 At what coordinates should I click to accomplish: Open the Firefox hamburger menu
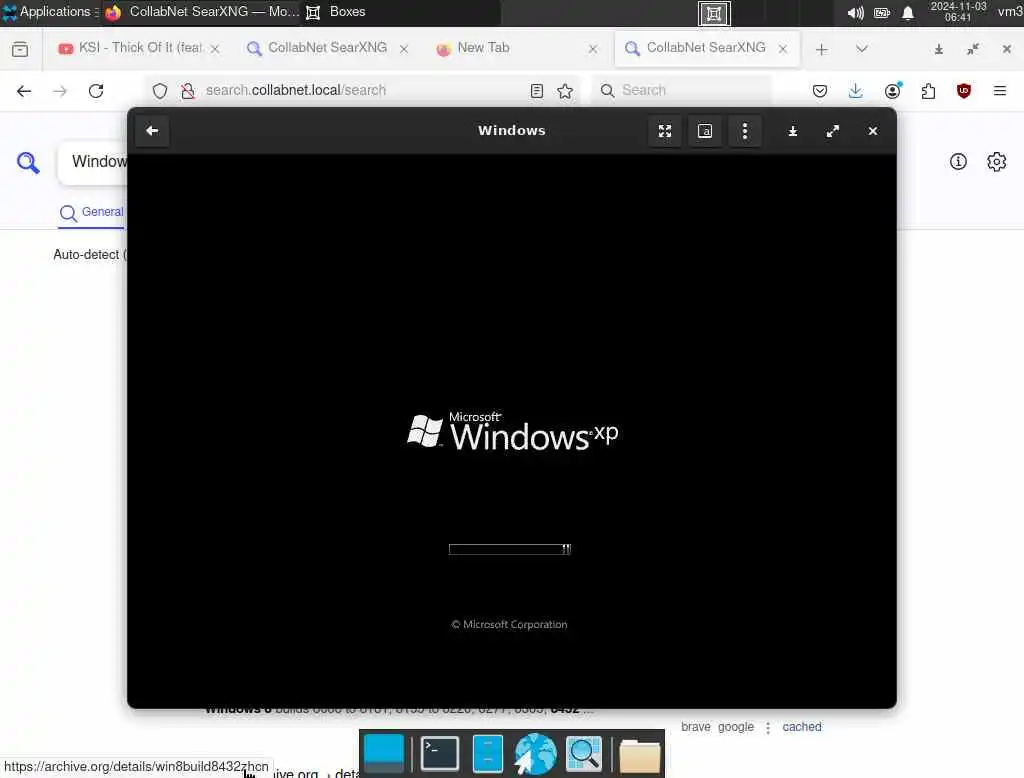click(x=1000, y=91)
